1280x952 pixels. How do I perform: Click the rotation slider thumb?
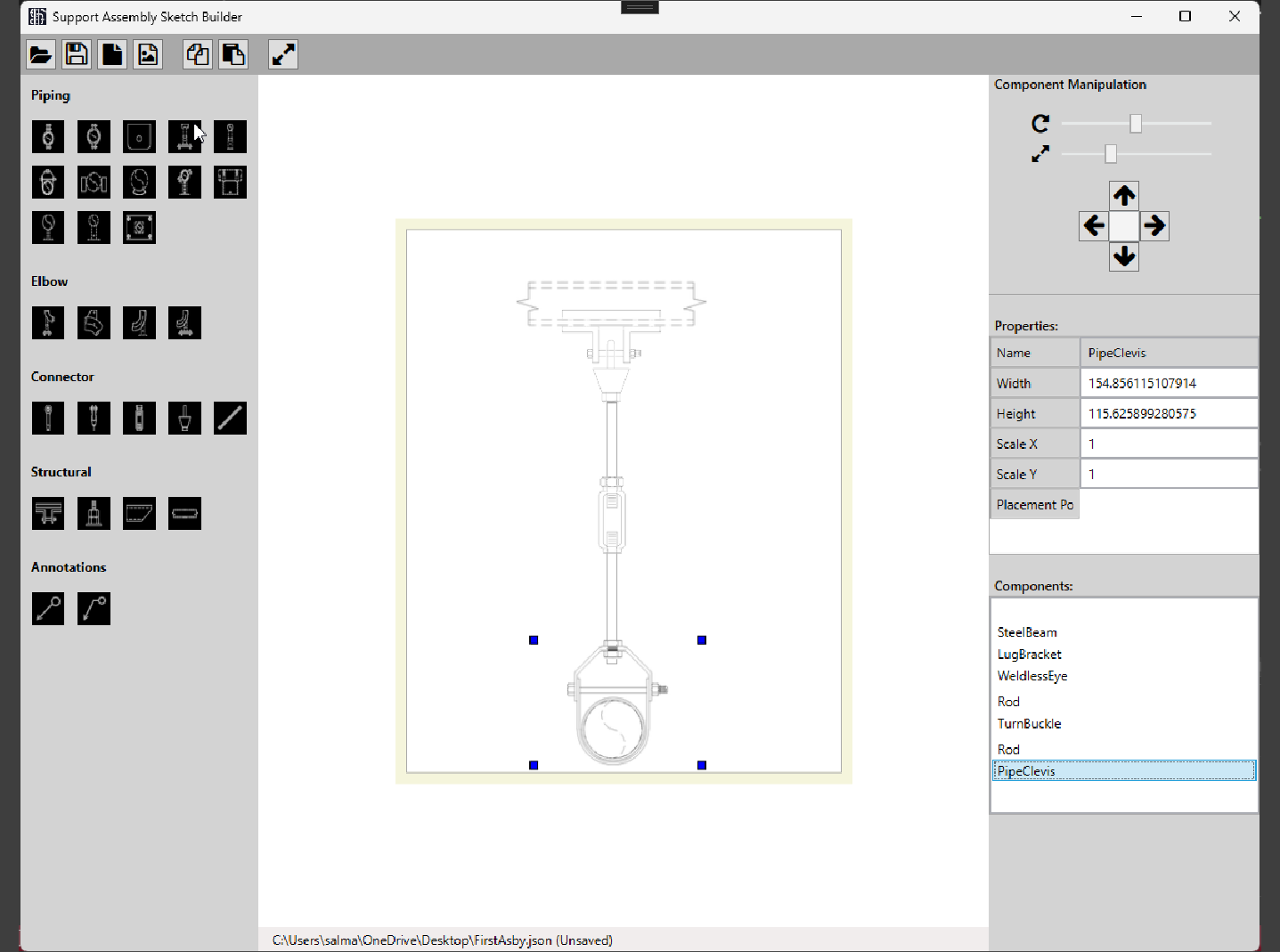point(1136,124)
